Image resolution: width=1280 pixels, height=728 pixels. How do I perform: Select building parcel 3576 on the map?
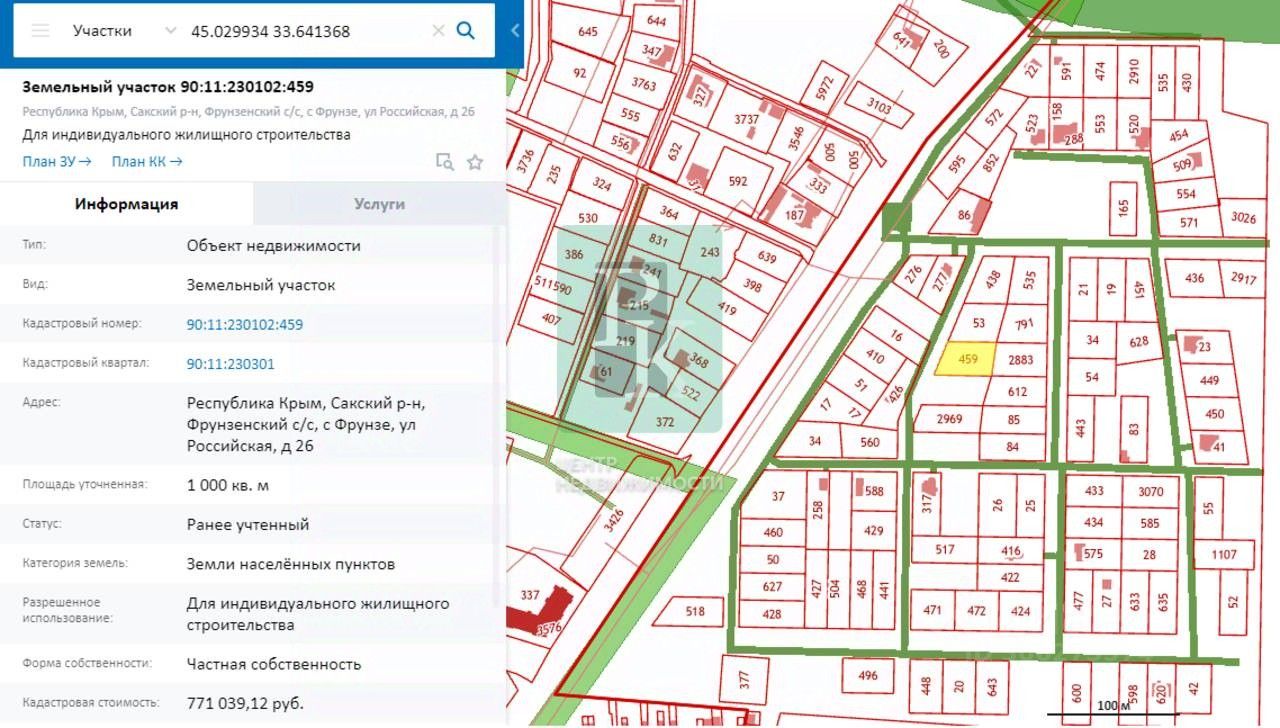548,628
